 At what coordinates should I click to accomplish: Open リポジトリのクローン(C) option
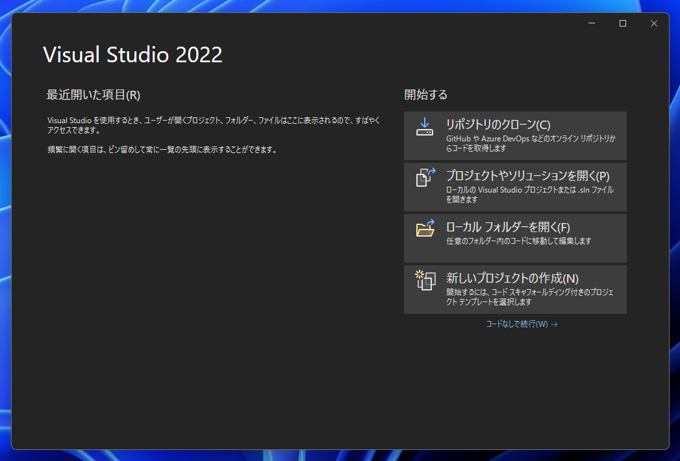tap(515, 136)
